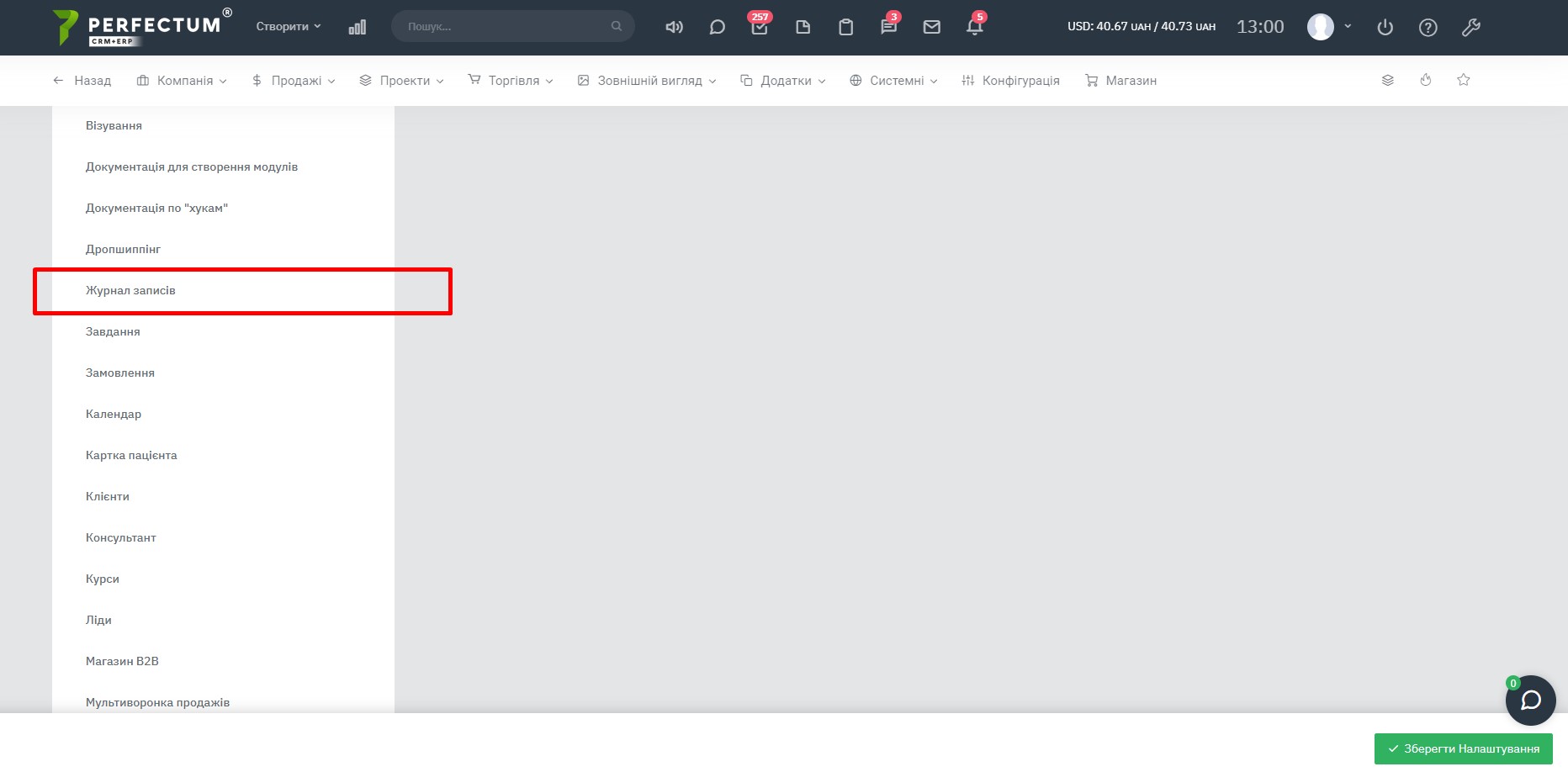Expand the Створити dropdown
This screenshot has height=772, width=1568.
[289, 27]
